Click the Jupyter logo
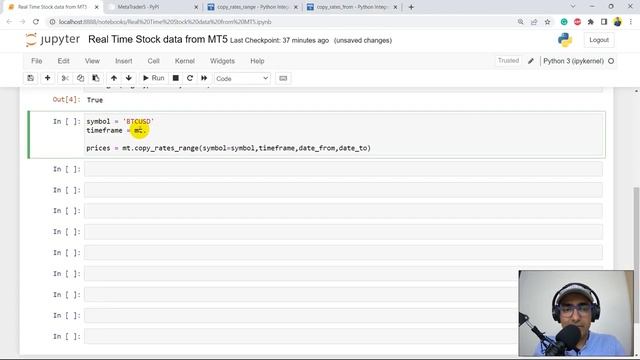Screen dimensions: 640x360 click(52, 40)
